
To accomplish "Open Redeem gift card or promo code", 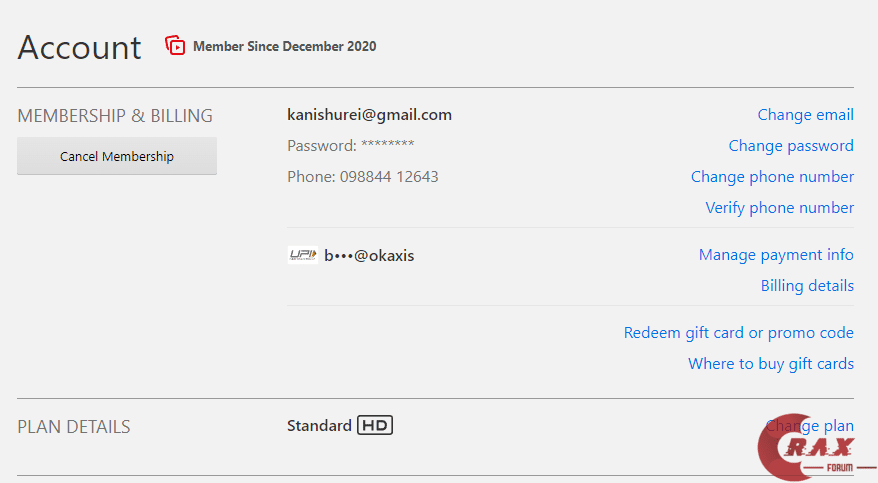I will [738, 333].
